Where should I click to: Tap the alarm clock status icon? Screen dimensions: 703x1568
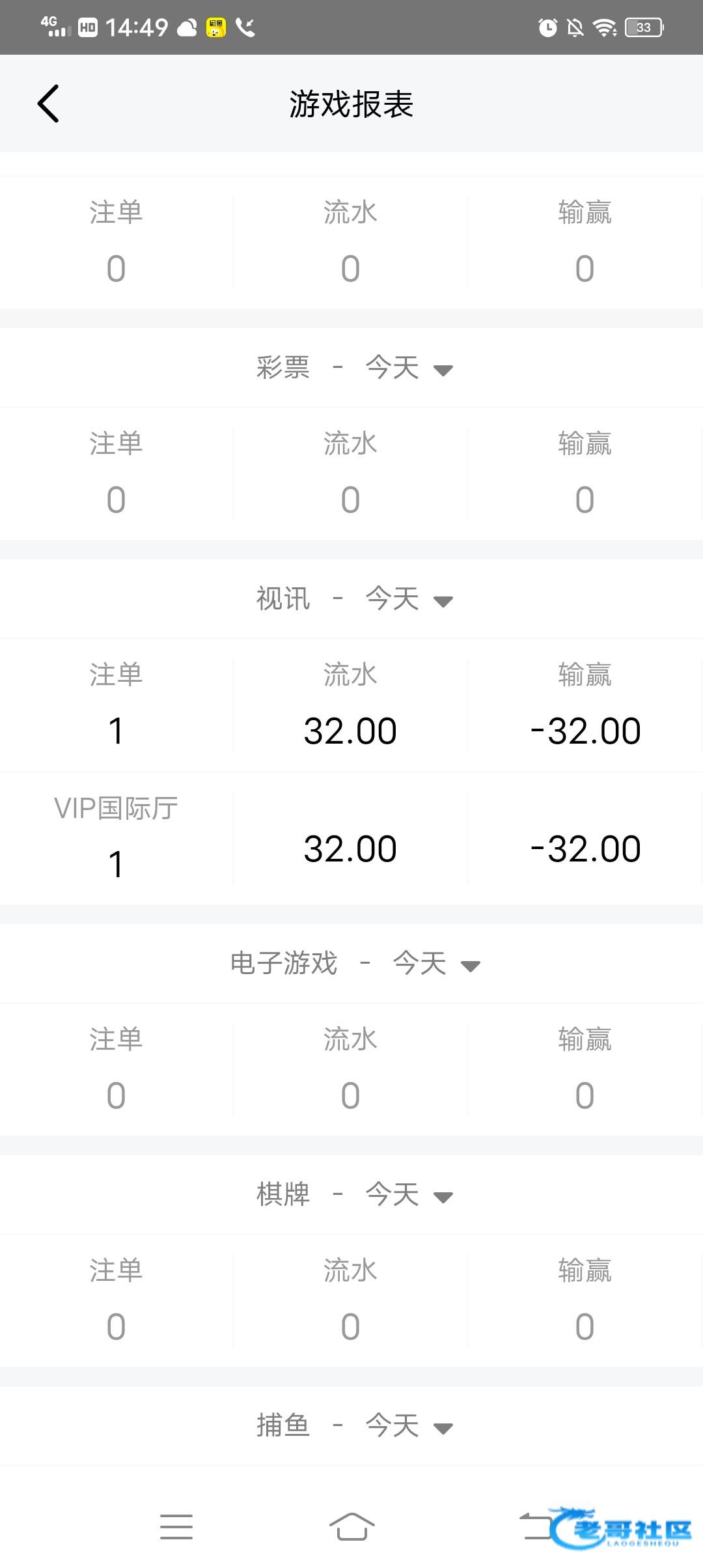547,27
